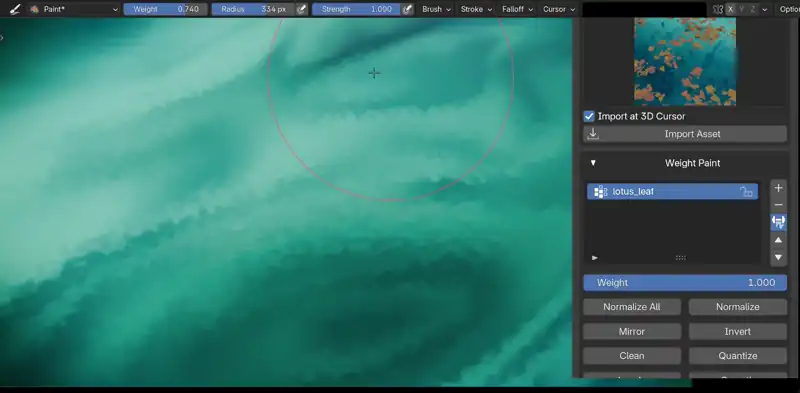Toggle pen pressure for Strength

coord(407,9)
